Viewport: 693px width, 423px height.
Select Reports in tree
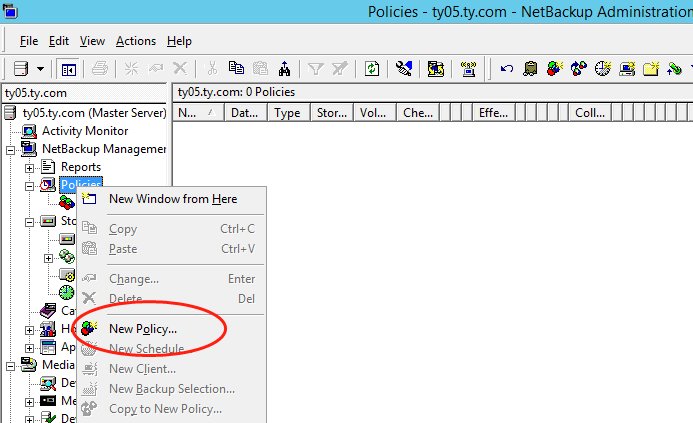(81, 167)
